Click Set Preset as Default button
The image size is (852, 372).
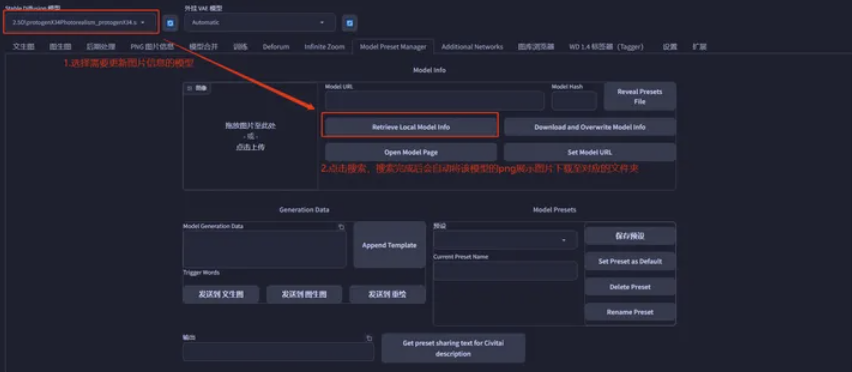[630, 261]
